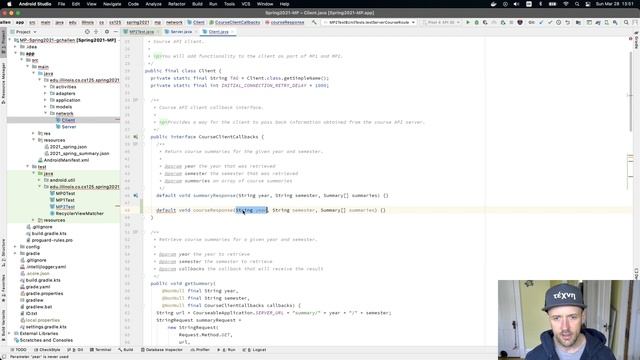Image resolution: width=640 pixels, height=360 pixels.
Task: Click the Debug bug icon in toolbar
Action: 476,22
